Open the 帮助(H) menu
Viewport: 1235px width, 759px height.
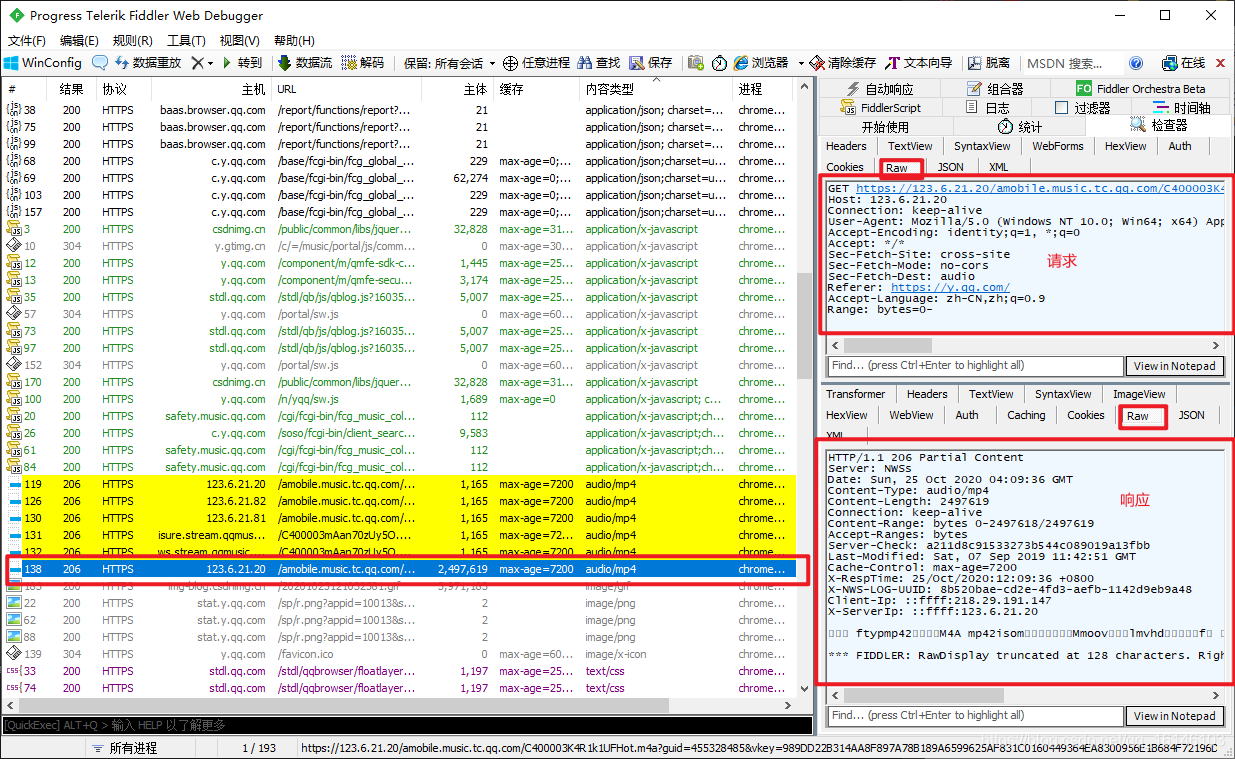(293, 41)
